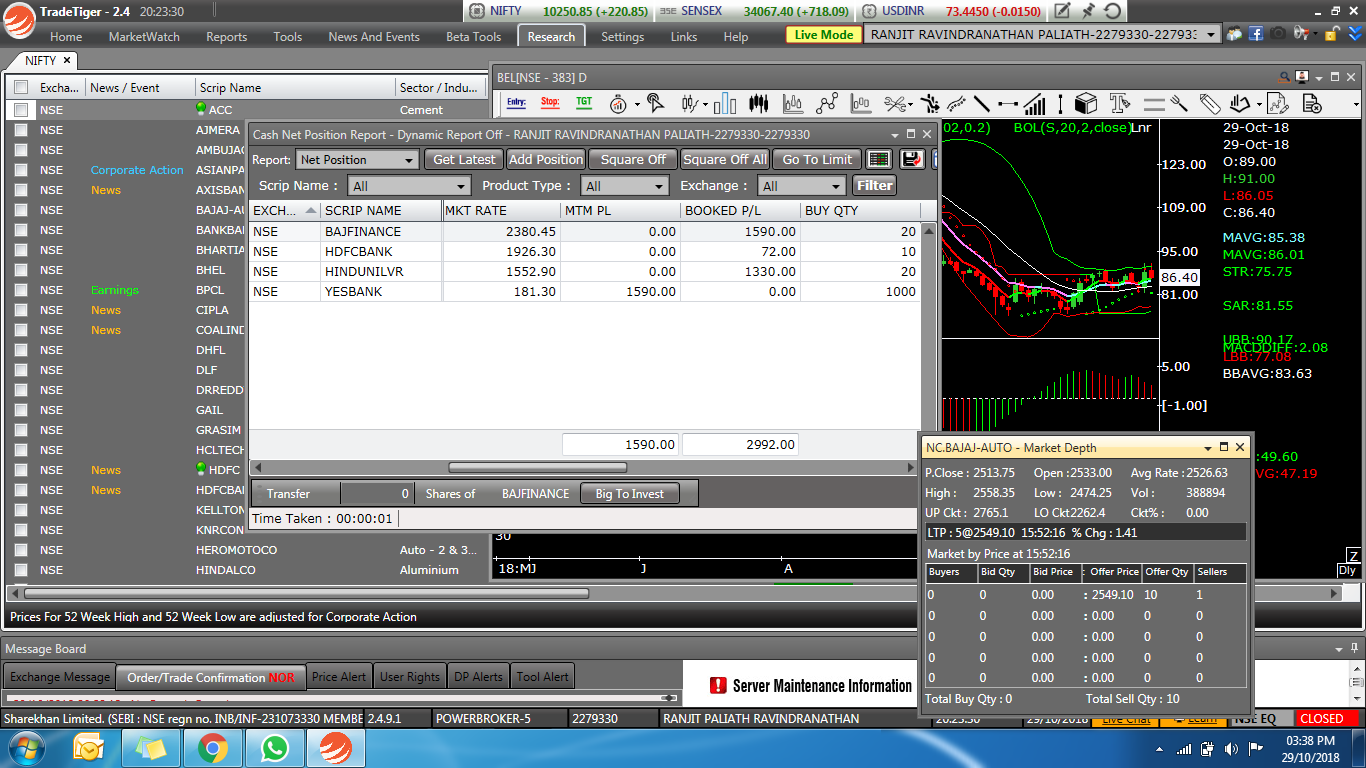
Task: Open the RANJIT RAVINDRANATHAN account dropdown
Action: [1041, 34]
